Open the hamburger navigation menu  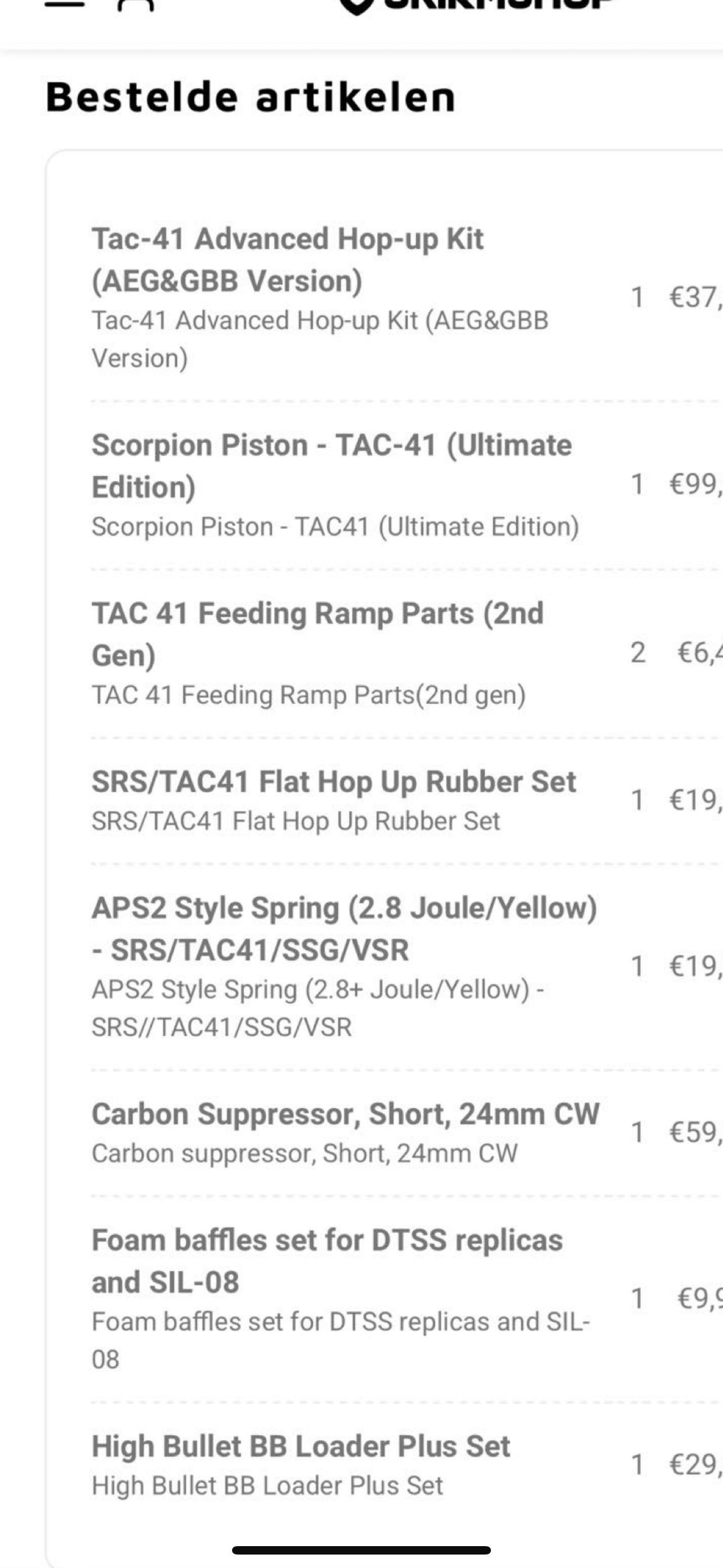(64, 4)
